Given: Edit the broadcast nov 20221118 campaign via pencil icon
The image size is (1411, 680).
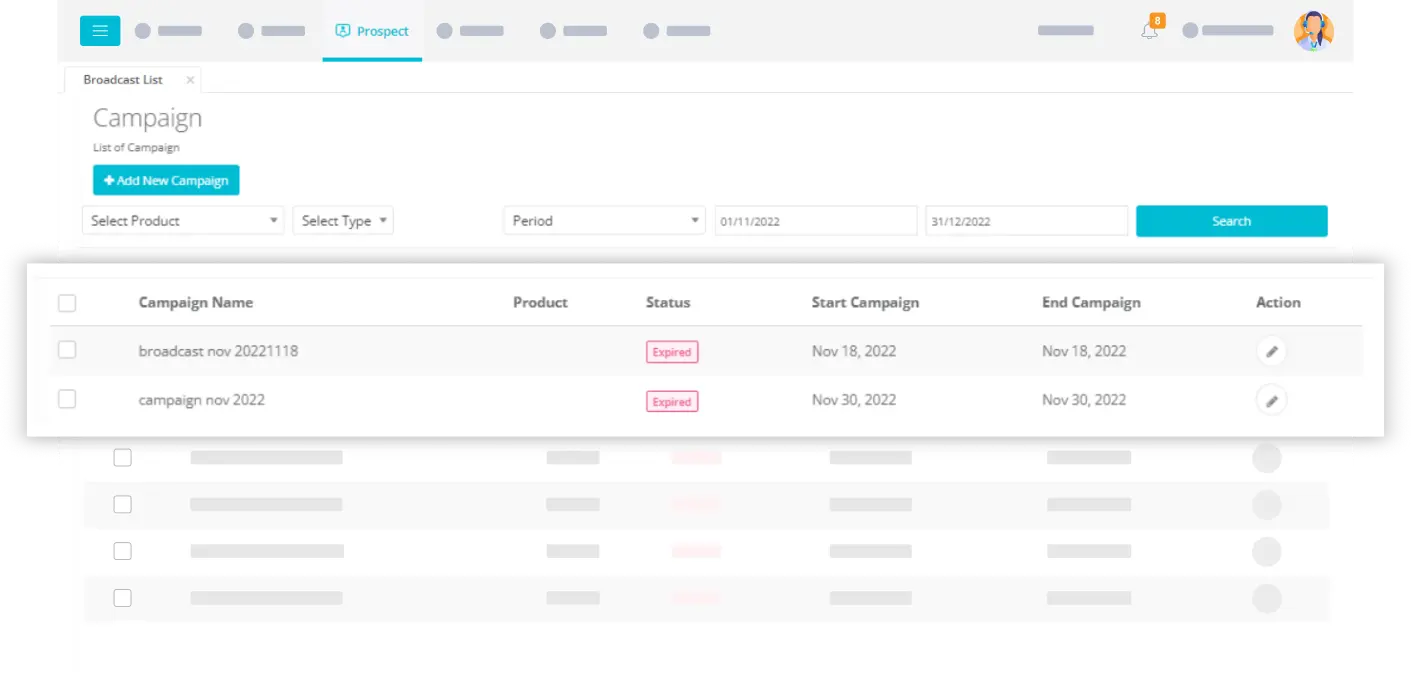Looking at the screenshot, I should [1271, 352].
